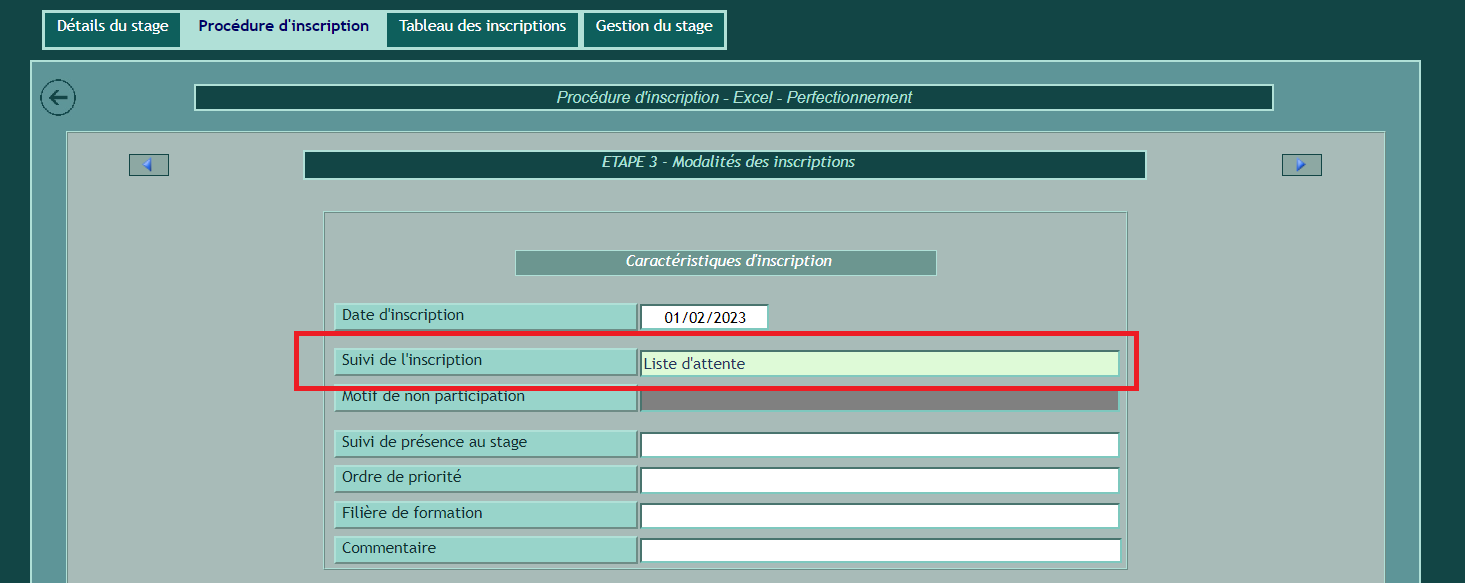The image size is (1465, 583).
Task: Select the Procédure d'inscription tab
Action: 283,27
